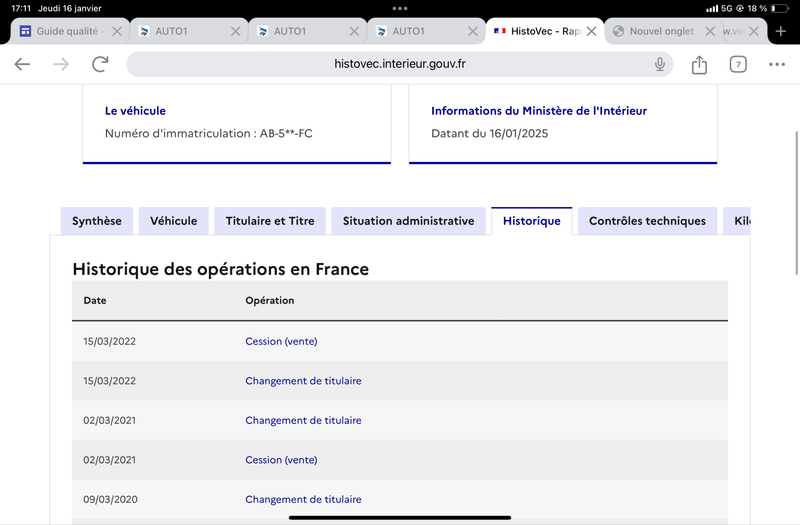Screen dimensions: 800x525
Task: Open the browser three-dot menu
Action: (777, 64)
